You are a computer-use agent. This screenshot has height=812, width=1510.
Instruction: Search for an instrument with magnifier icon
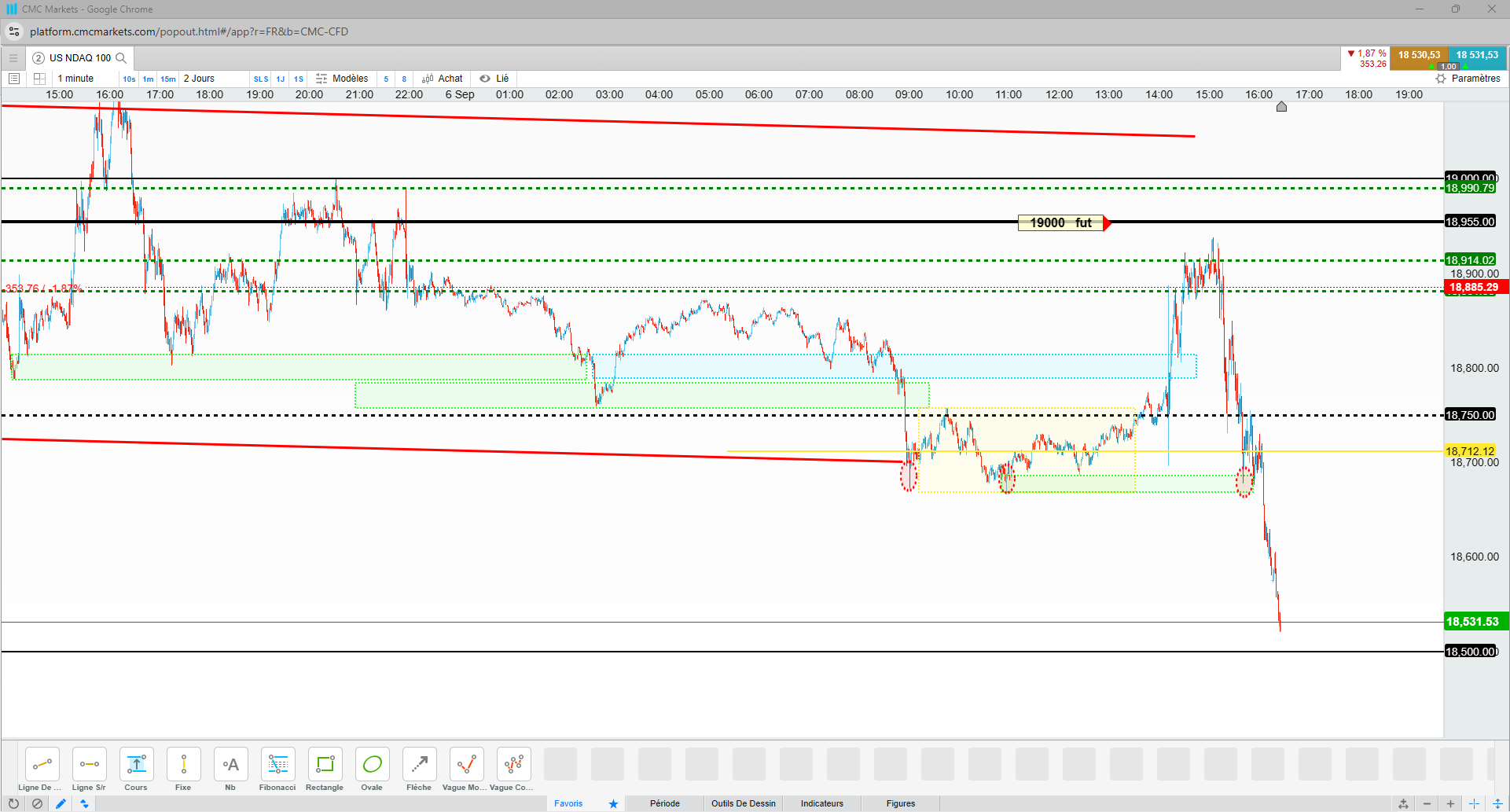[121, 57]
